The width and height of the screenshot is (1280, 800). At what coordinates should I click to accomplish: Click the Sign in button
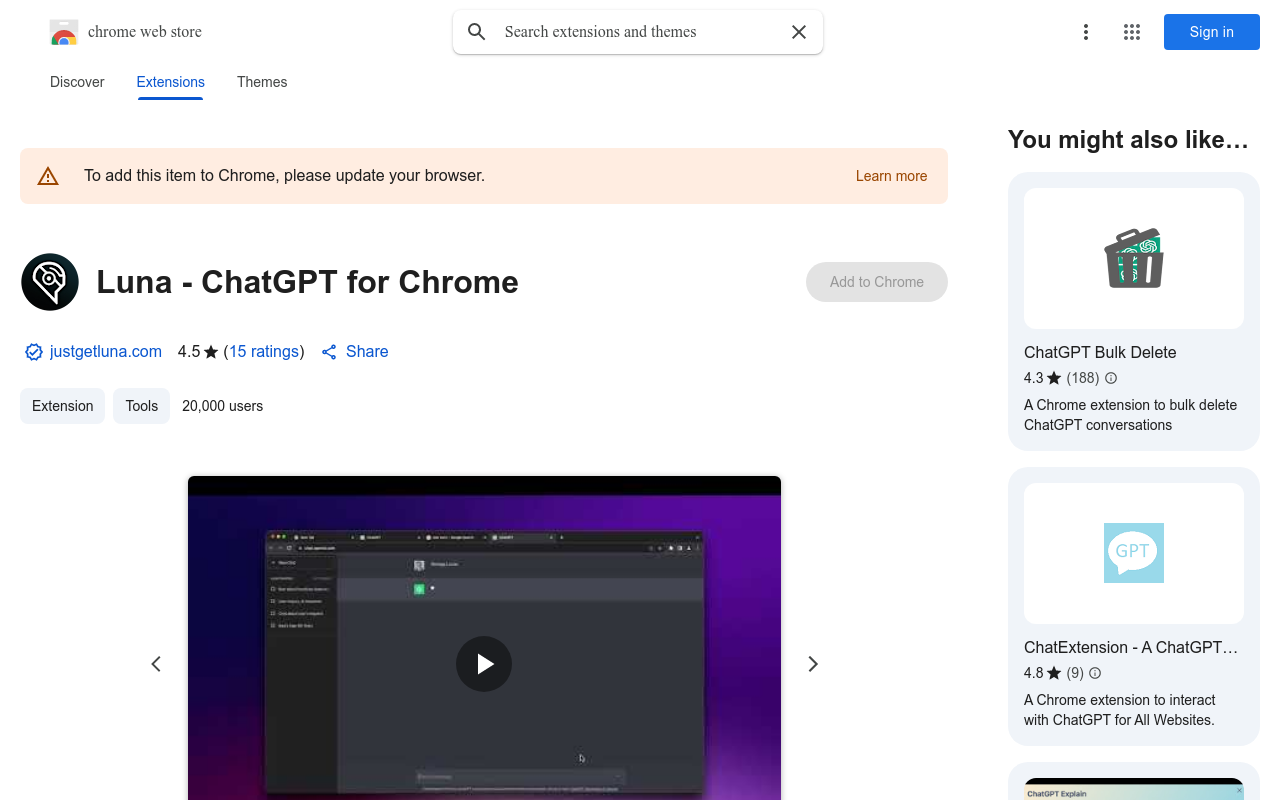1212,32
